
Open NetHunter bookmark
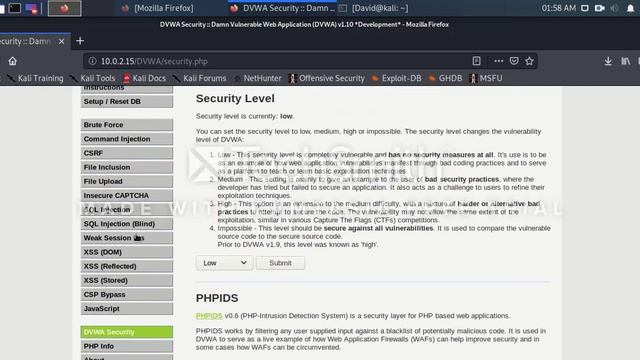point(258,78)
